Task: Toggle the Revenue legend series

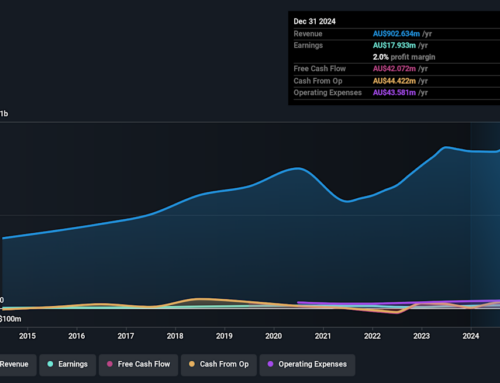Action: pos(18,365)
